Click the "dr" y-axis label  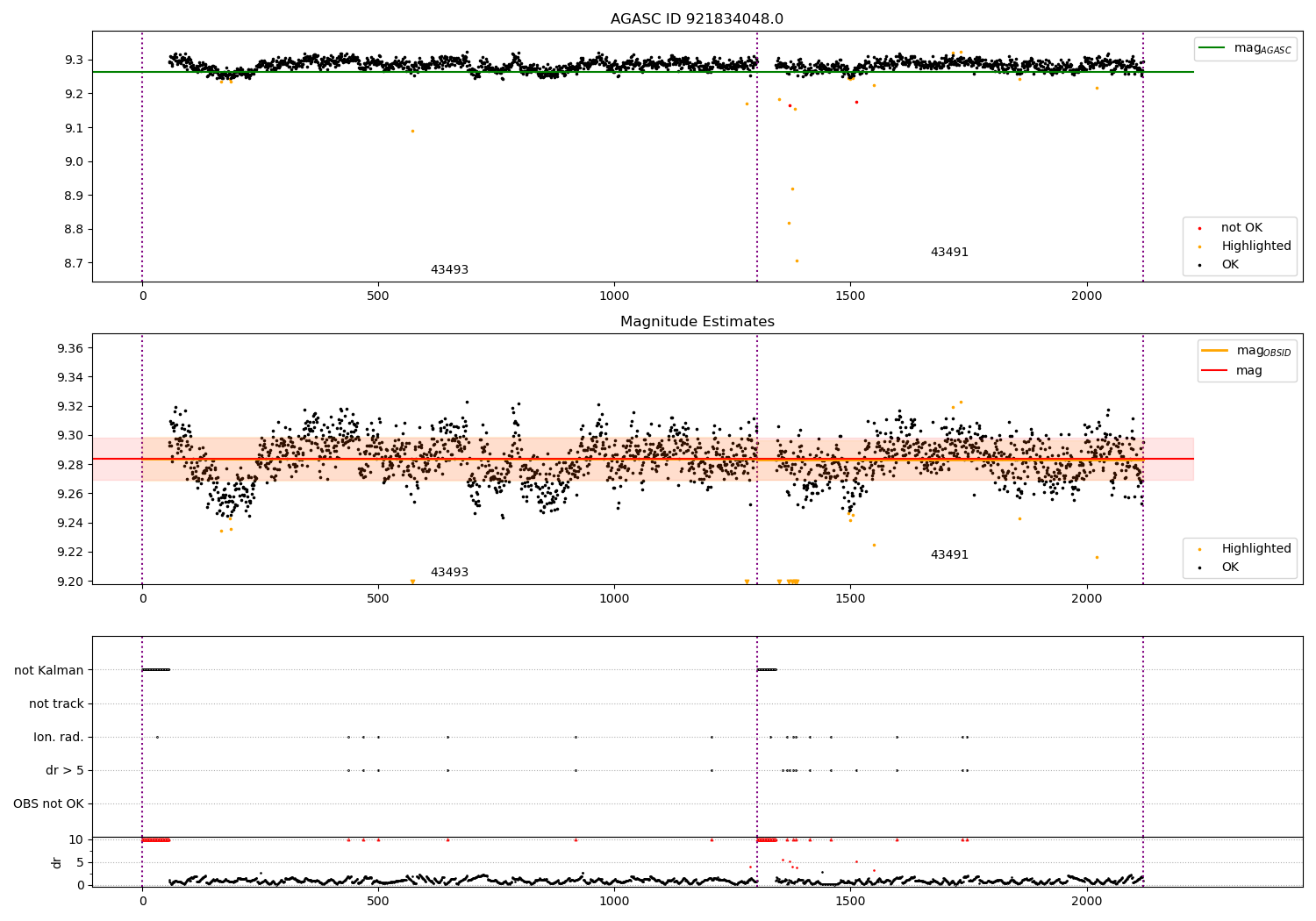tap(57, 862)
